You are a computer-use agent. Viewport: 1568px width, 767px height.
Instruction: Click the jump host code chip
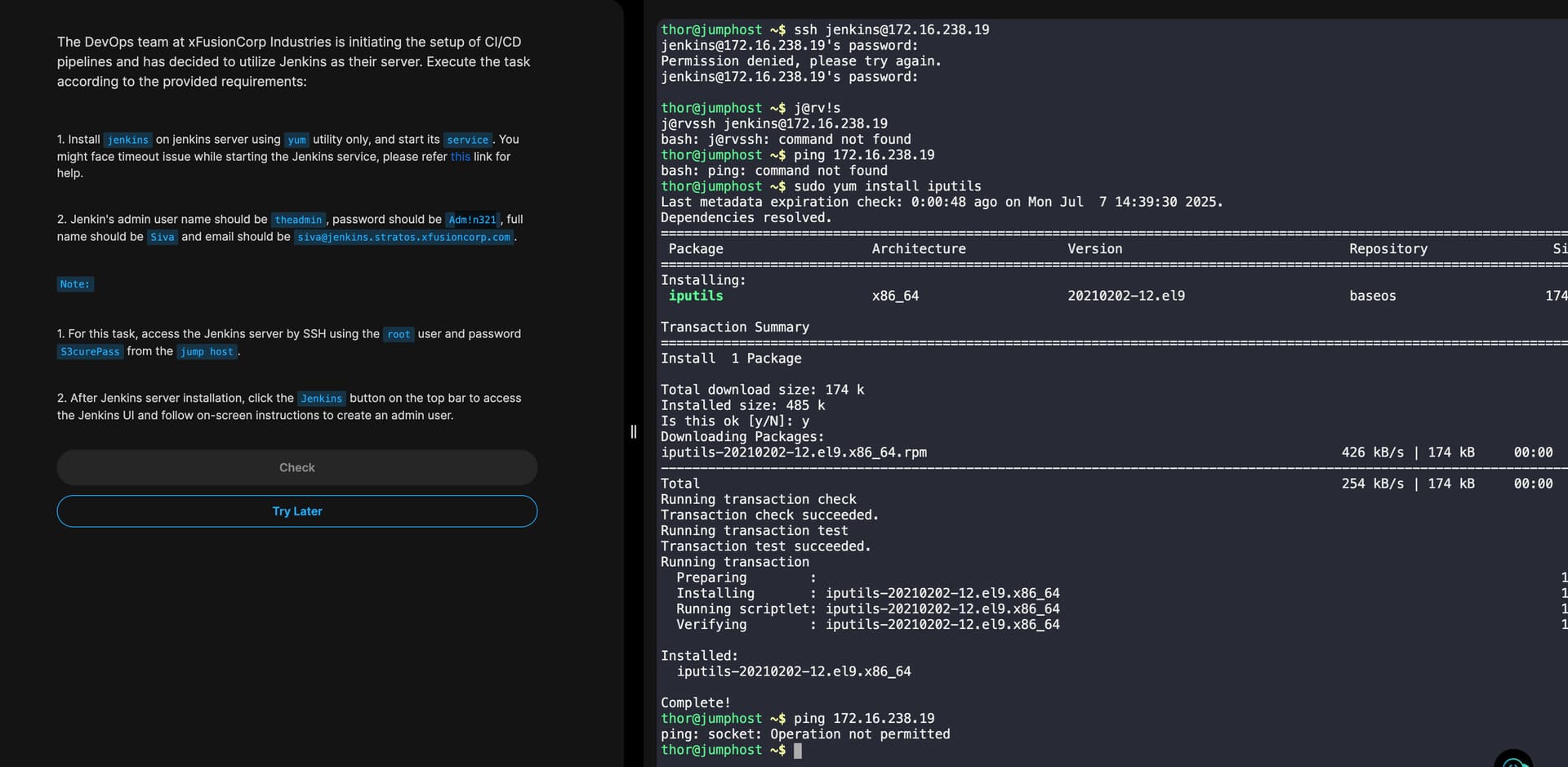click(x=207, y=352)
